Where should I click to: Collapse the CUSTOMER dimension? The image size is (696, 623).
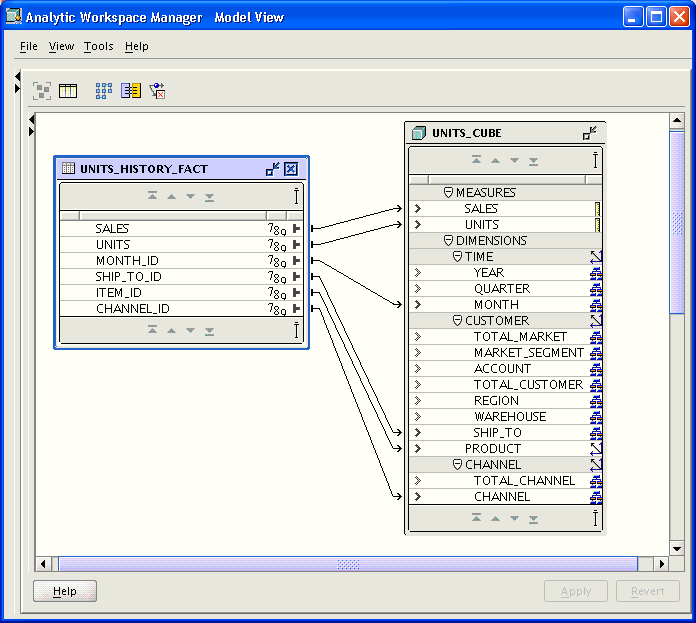457,320
